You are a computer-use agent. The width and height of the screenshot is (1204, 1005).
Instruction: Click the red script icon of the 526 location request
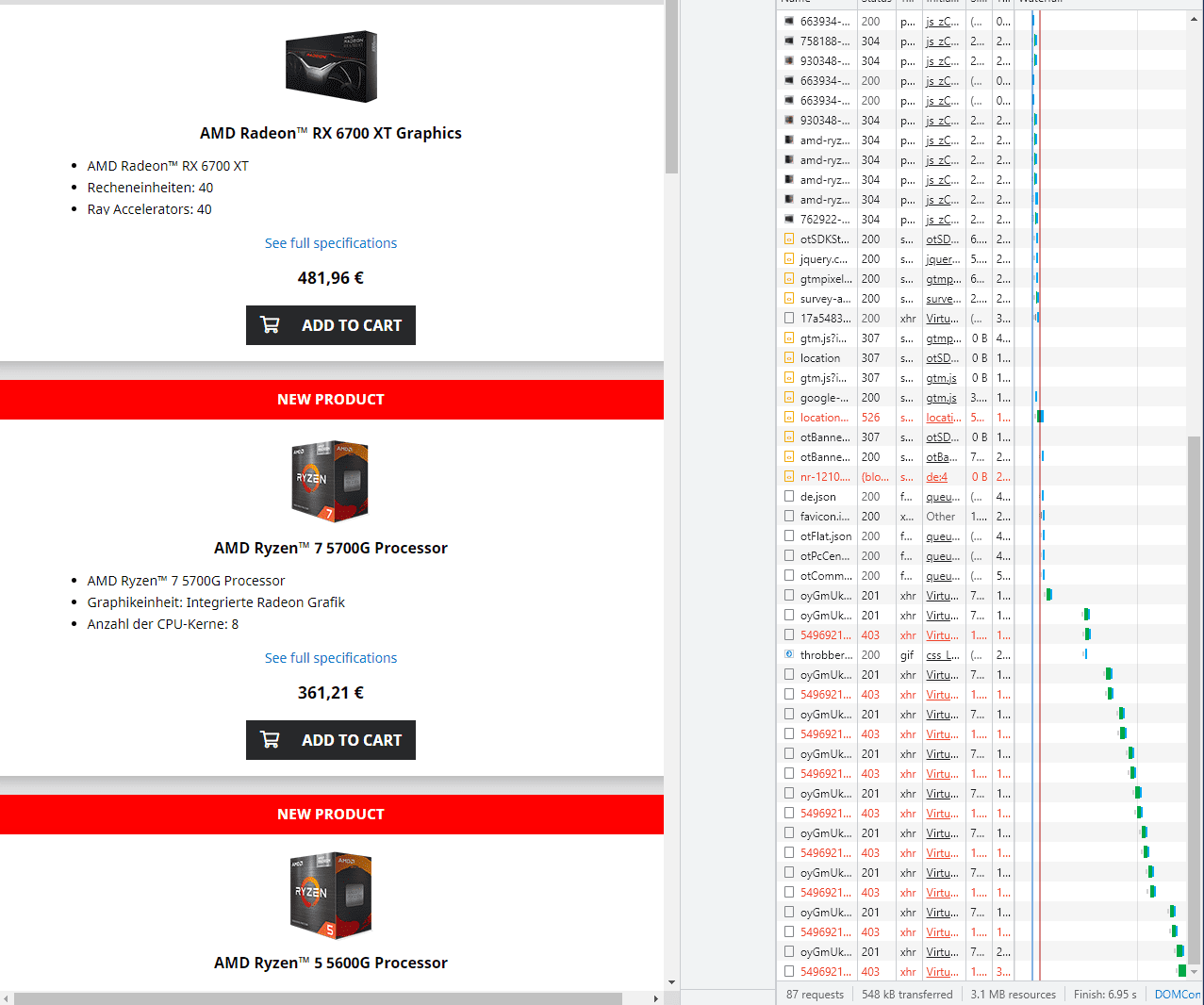coord(789,418)
